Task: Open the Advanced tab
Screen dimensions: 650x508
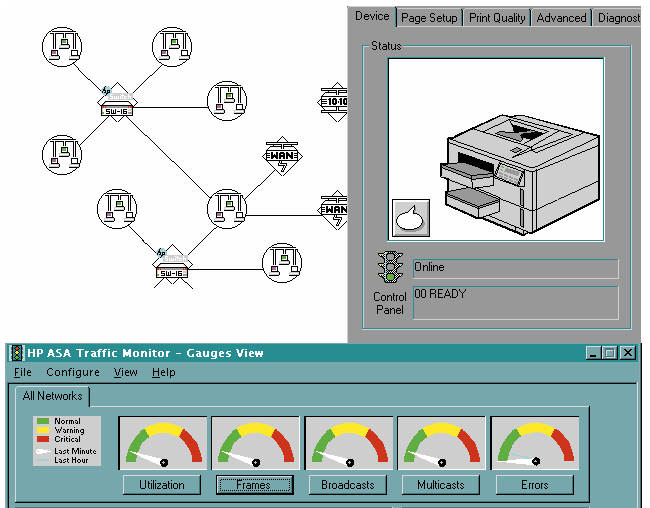Action: [561, 18]
